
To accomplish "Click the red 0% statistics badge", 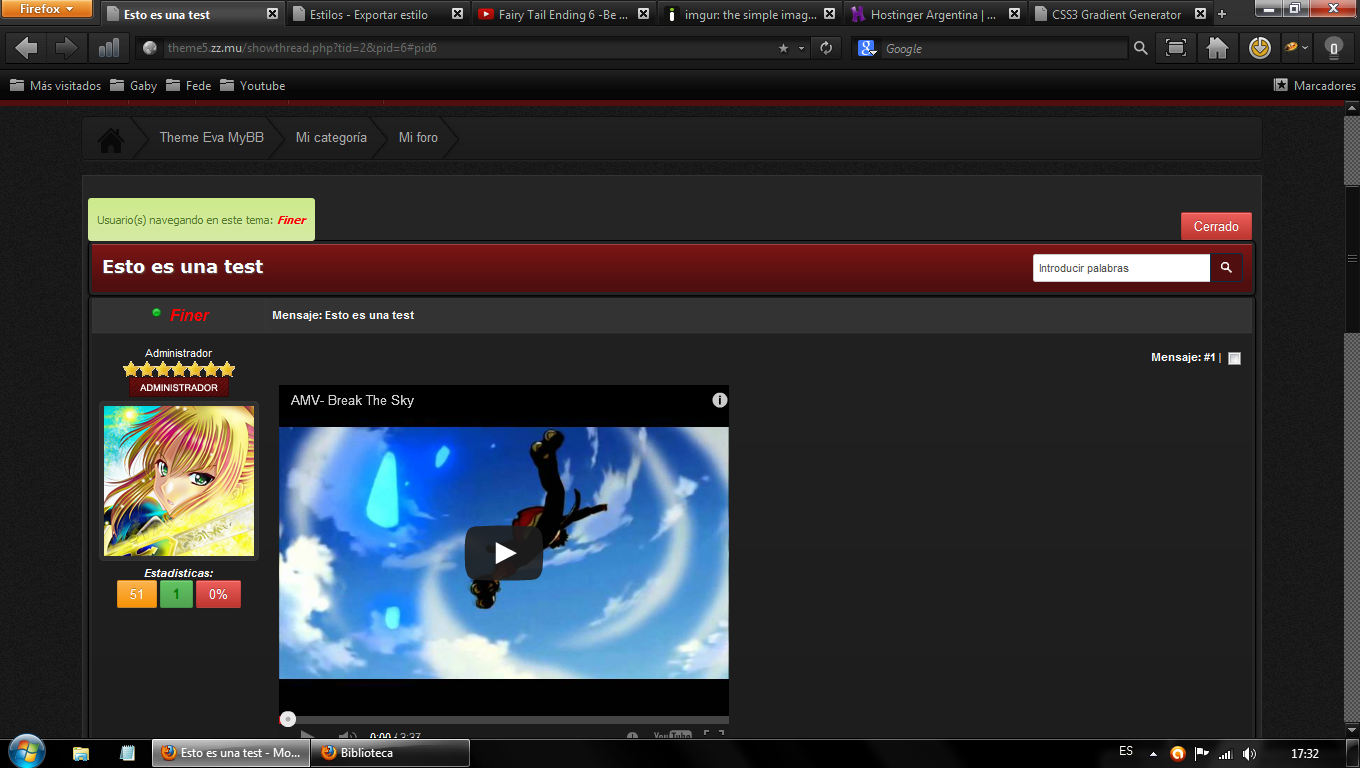I will pyautogui.click(x=218, y=594).
